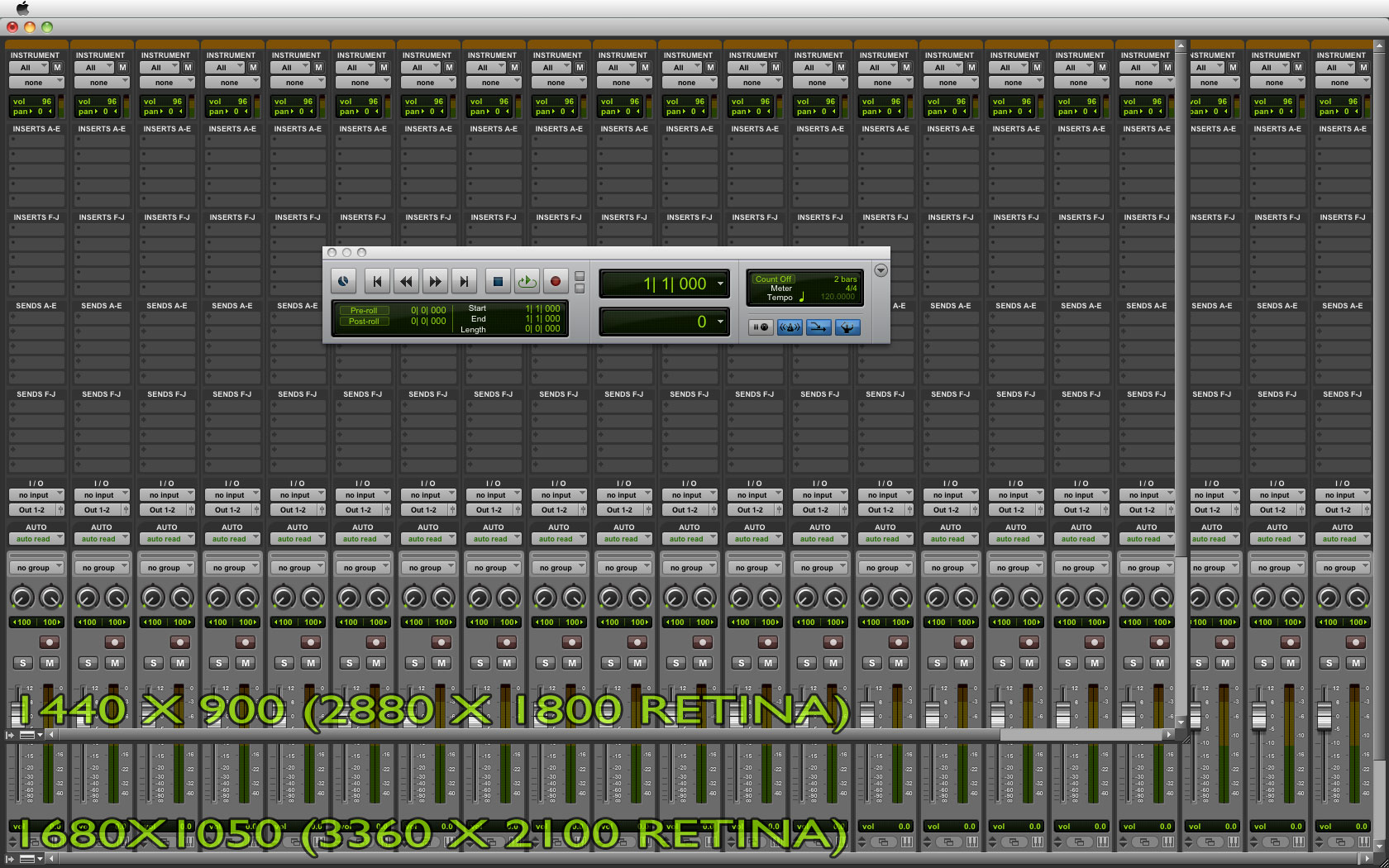Record-enable the first channel strip
Screen dimensions: 1389x868
(x=50, y=642)
